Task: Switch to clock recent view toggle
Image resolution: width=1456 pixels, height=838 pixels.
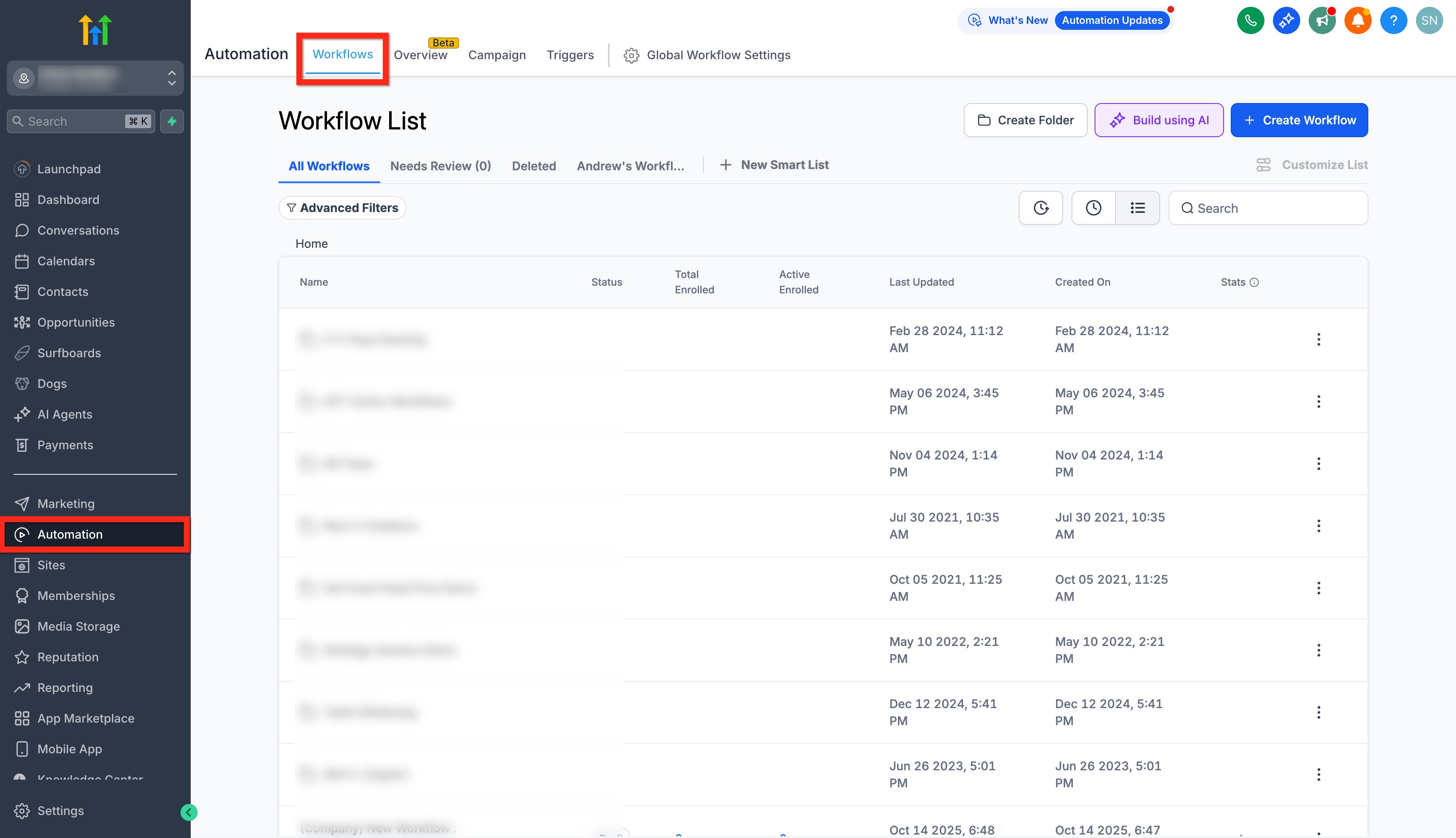Action: tap(1093, 208)
